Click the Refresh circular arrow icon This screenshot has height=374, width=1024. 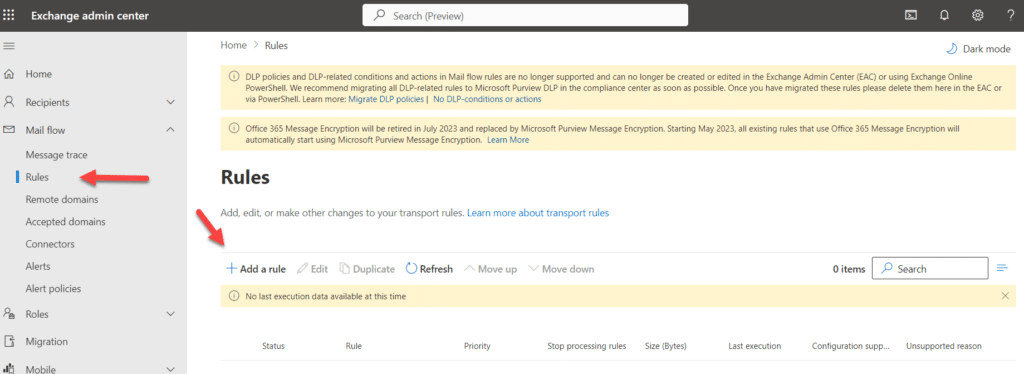tap(411, 269)
